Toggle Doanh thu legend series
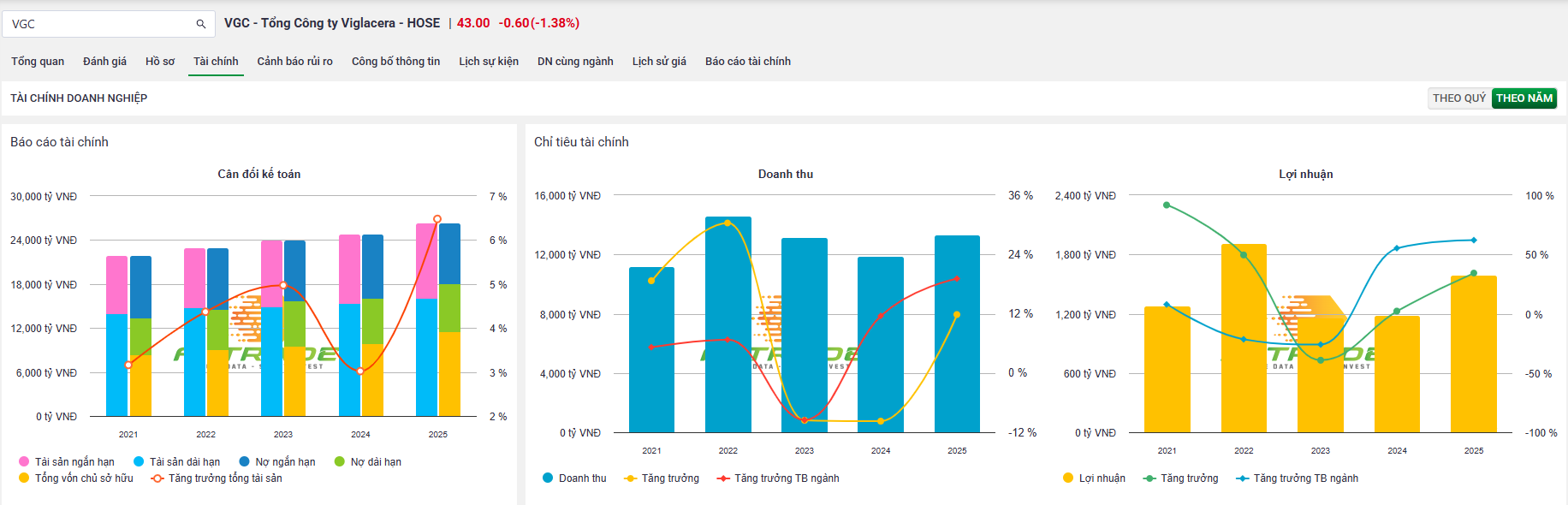The image size is (1568, 505). 574,478
